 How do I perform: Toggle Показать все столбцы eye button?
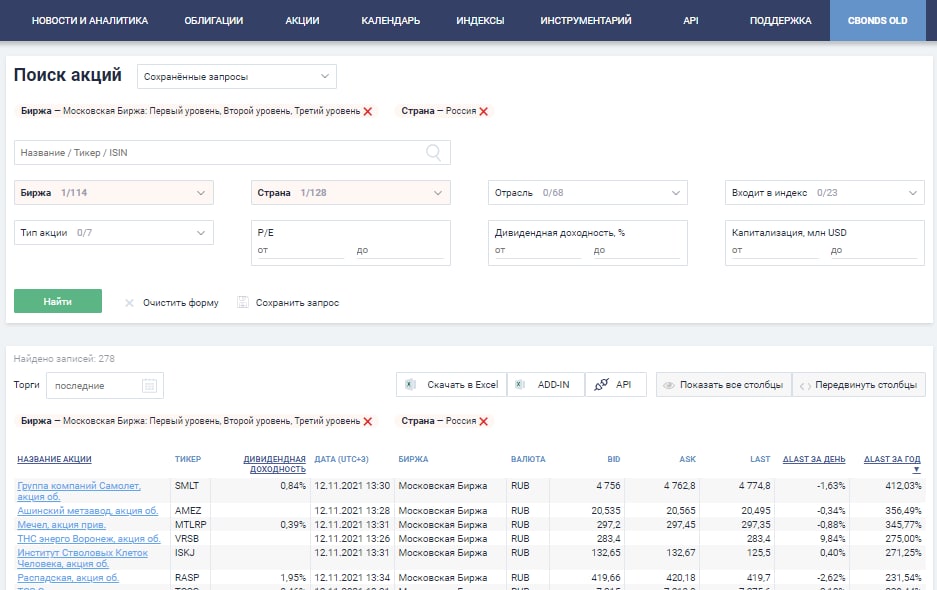(723, 385)
